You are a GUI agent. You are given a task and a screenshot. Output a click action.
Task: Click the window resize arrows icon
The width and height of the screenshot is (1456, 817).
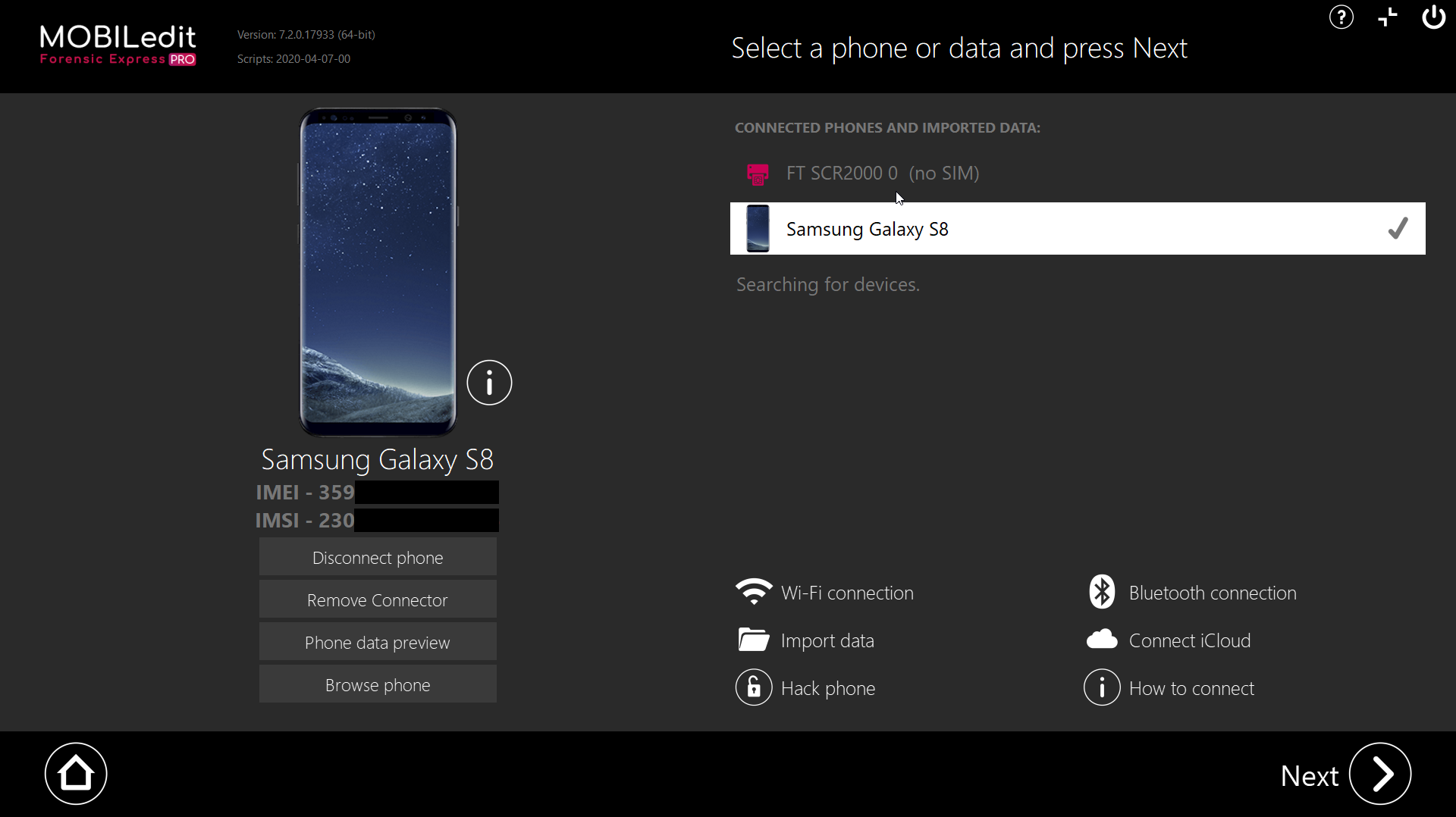tap(1387, 17)
